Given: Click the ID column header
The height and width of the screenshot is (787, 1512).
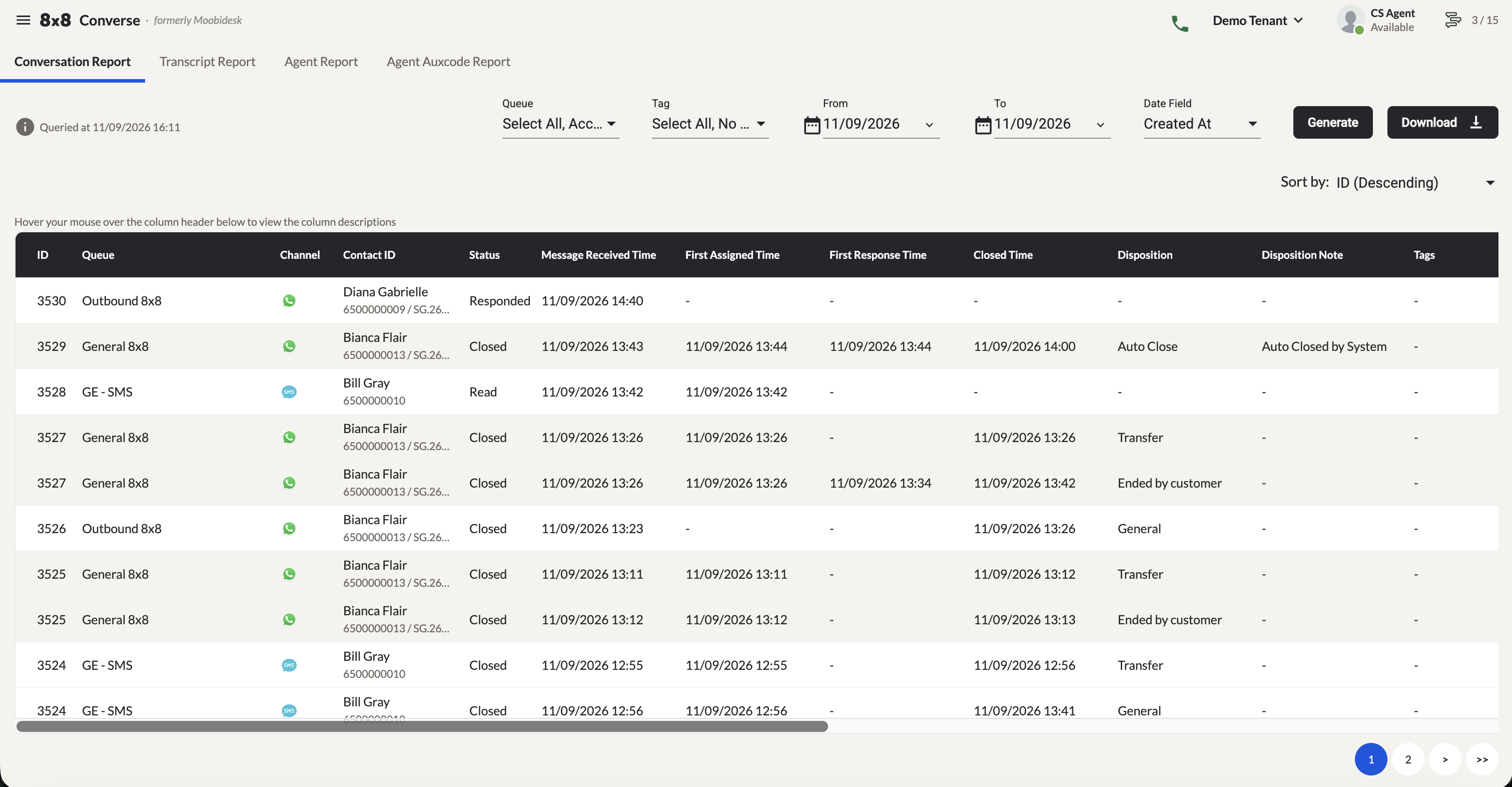Looking at the screenshot, I should pos(42,255).
